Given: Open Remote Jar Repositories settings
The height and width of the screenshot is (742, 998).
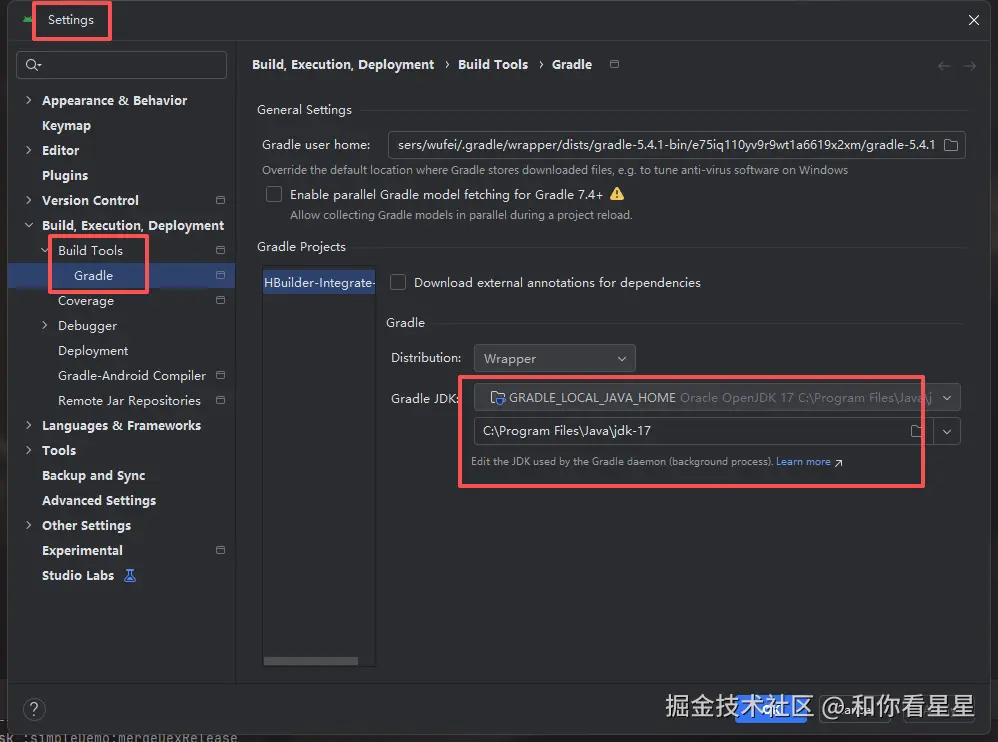Looking at the screenshot, I should pyautogui.click(x=129, y=400).
